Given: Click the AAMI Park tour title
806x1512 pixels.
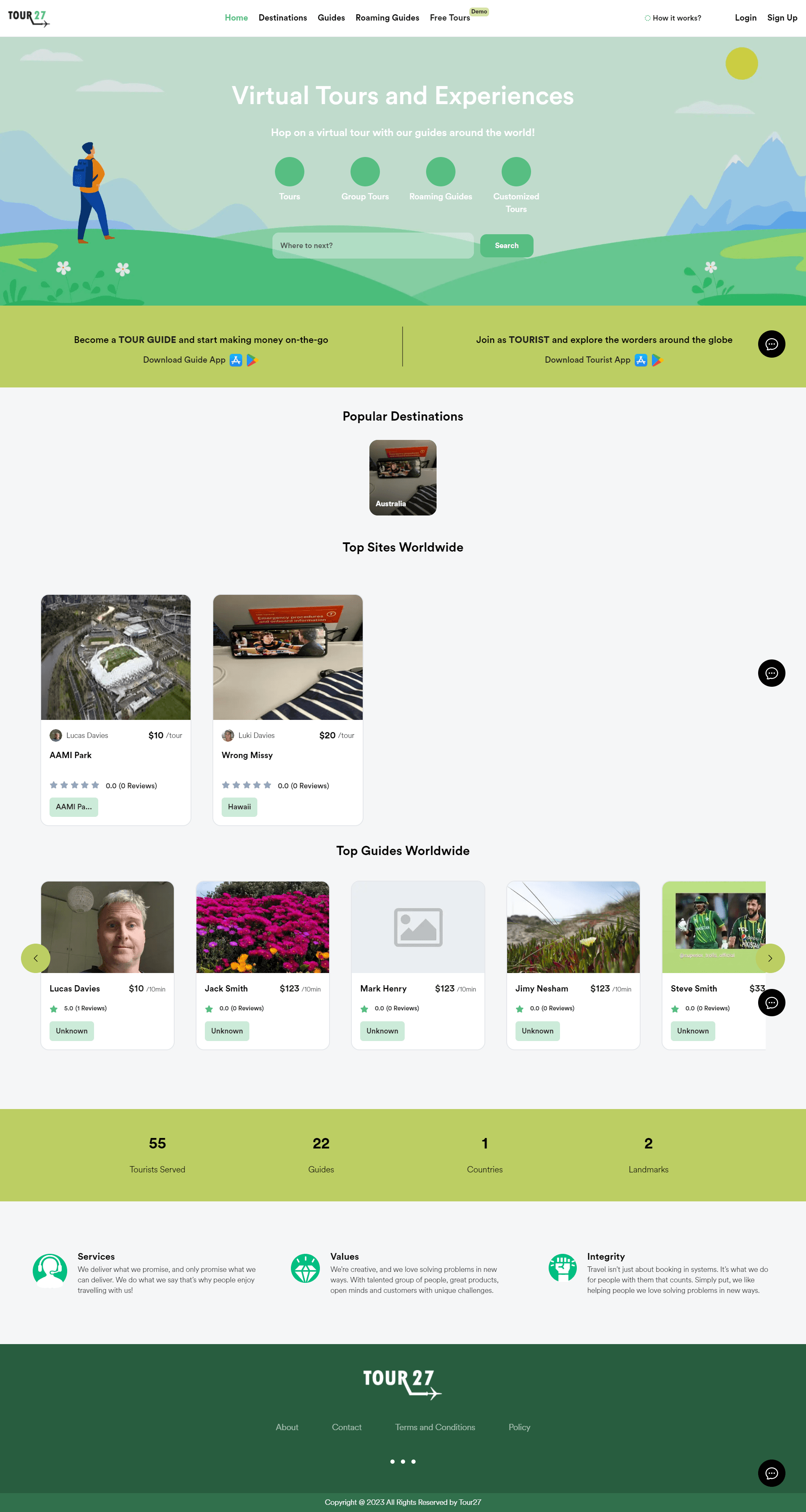Looking at the screenshot, I should 71,755.
